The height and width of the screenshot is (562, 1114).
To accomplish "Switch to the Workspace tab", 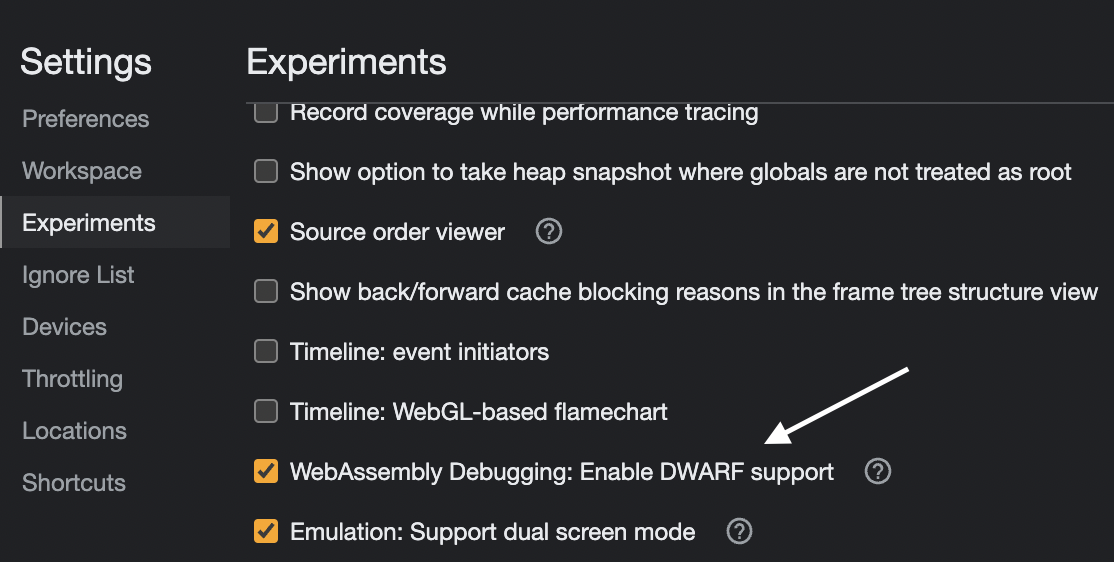I will [82, 171].
